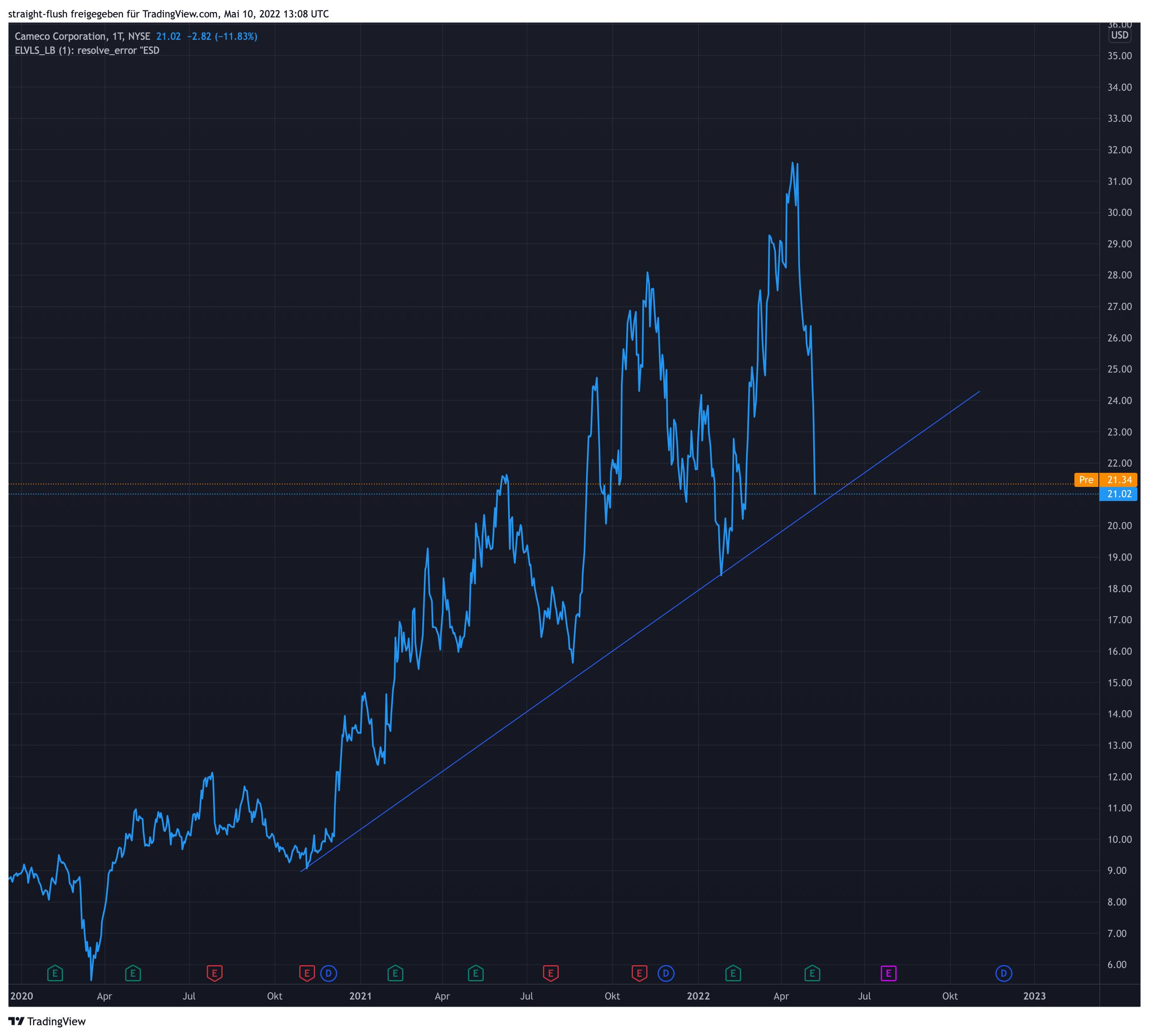The width and height of the screenshot is (1149, 1036).
Task: Click the green earnings marker after Apr 2021
Action: pos(475,973)
